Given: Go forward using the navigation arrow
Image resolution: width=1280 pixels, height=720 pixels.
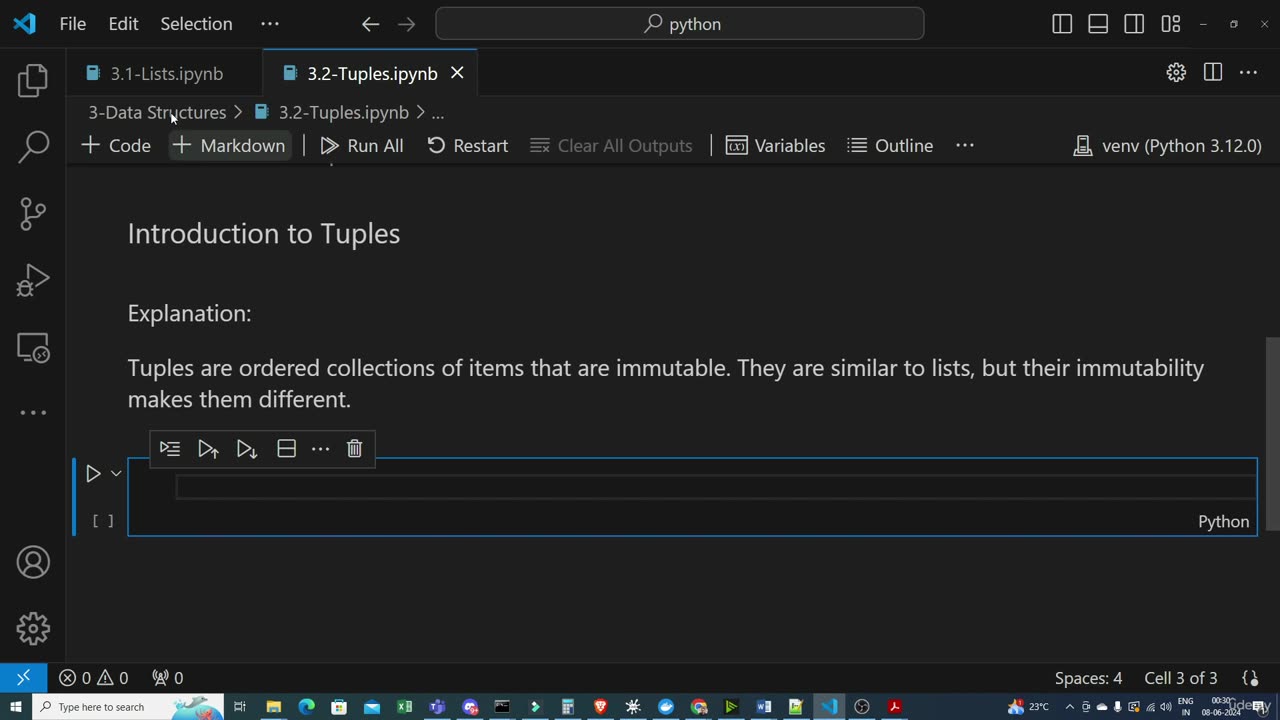Looking at the screenshot, I should point(406,24).
